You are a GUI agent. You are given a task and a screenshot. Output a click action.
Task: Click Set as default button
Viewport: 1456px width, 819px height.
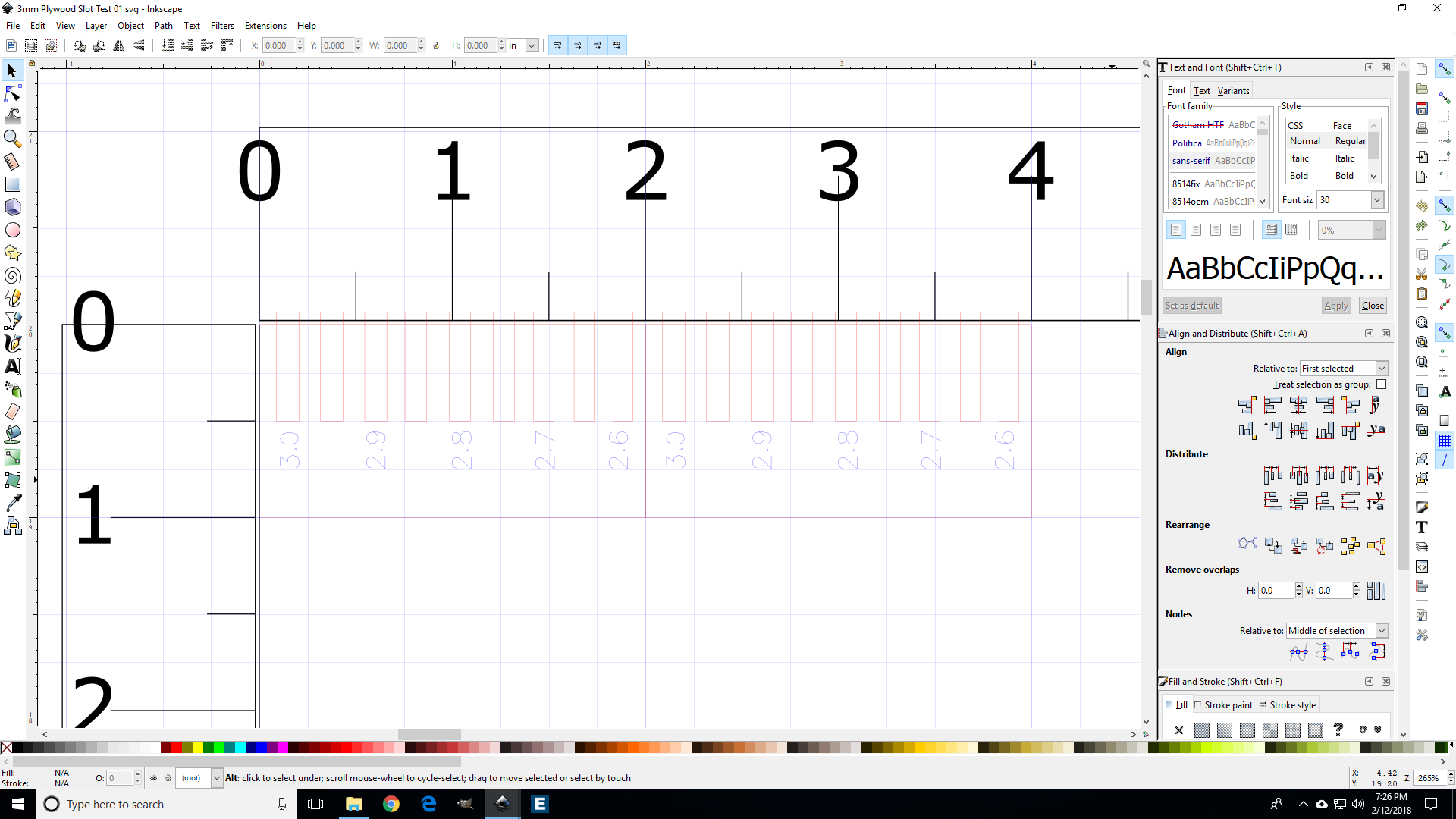click(x=1192, y=306)
